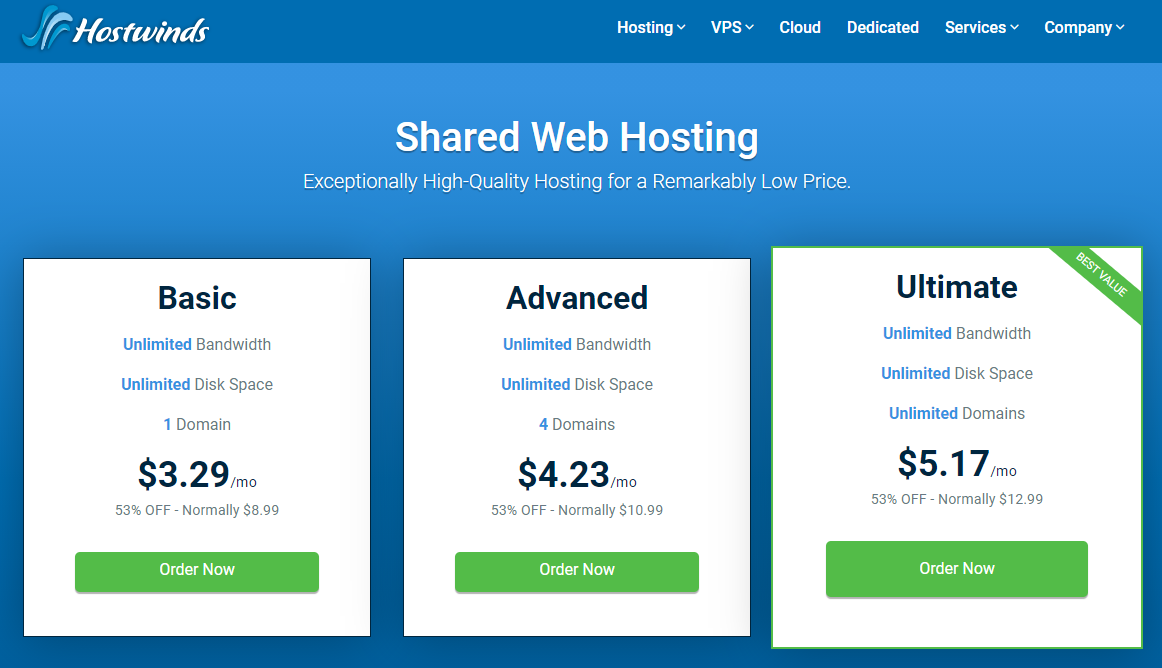Click Unlimited Disk Space in Advanced plan
Screen dimensions: 1162x668
(577, 384)
